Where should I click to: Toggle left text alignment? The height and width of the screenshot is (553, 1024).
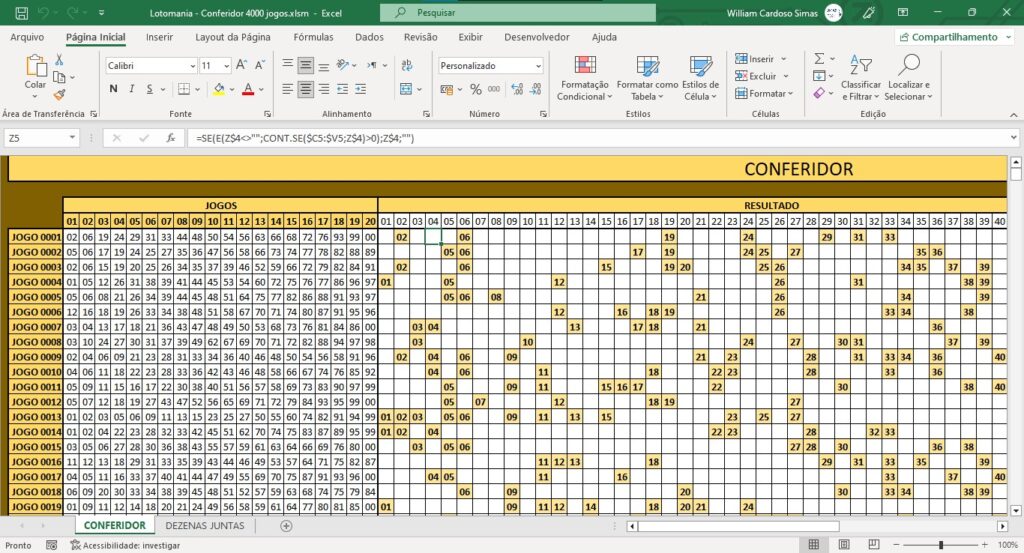pos(287,89)
